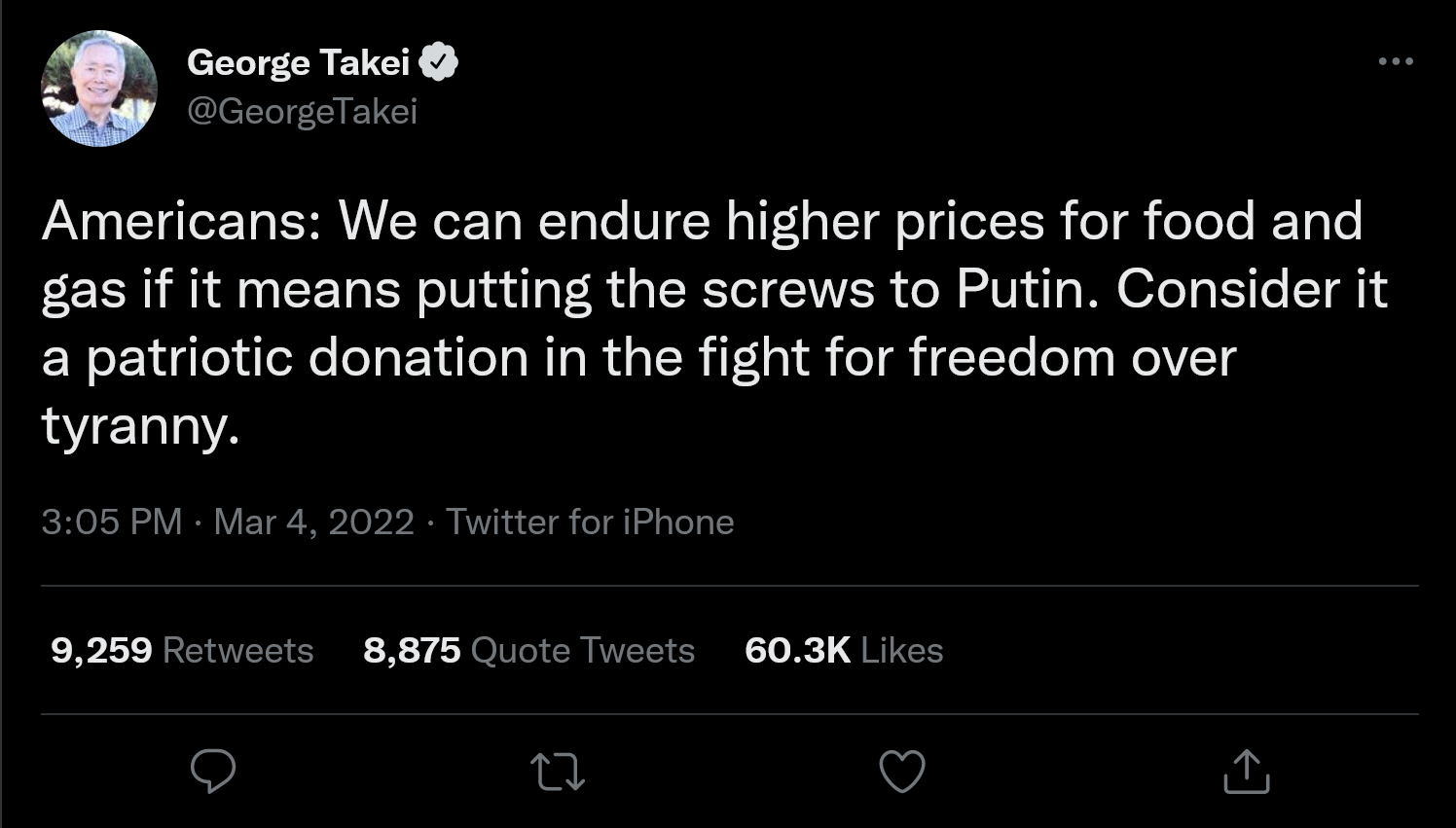Click the retweet arrows icon

pos(558,772)
